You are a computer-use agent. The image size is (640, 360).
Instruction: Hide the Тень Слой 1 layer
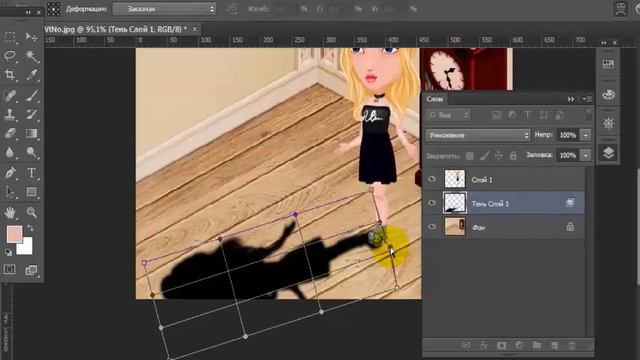pyautogui.click(x=432, y=203)
